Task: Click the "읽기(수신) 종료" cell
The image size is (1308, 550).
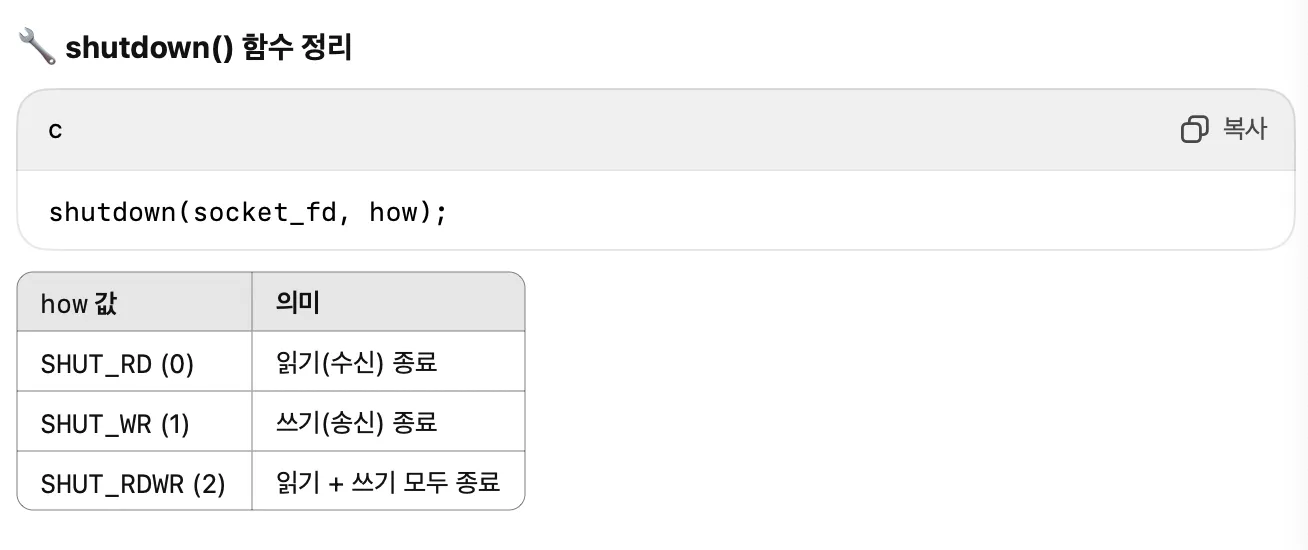Action: click(357, 363)
